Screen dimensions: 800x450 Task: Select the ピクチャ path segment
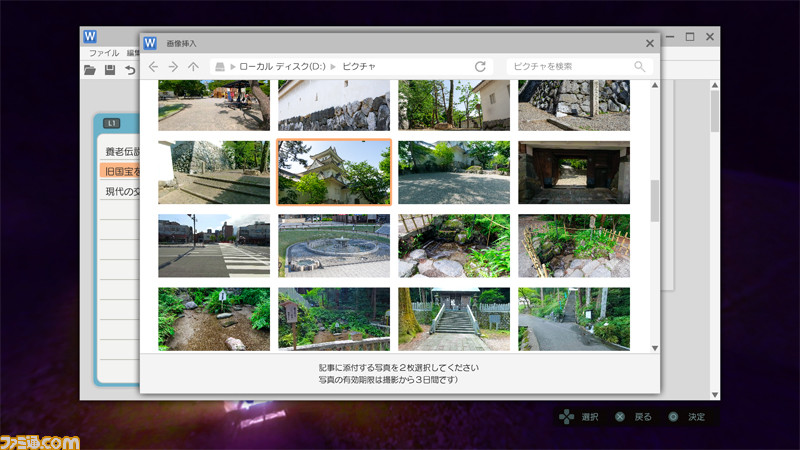[359, 66]
